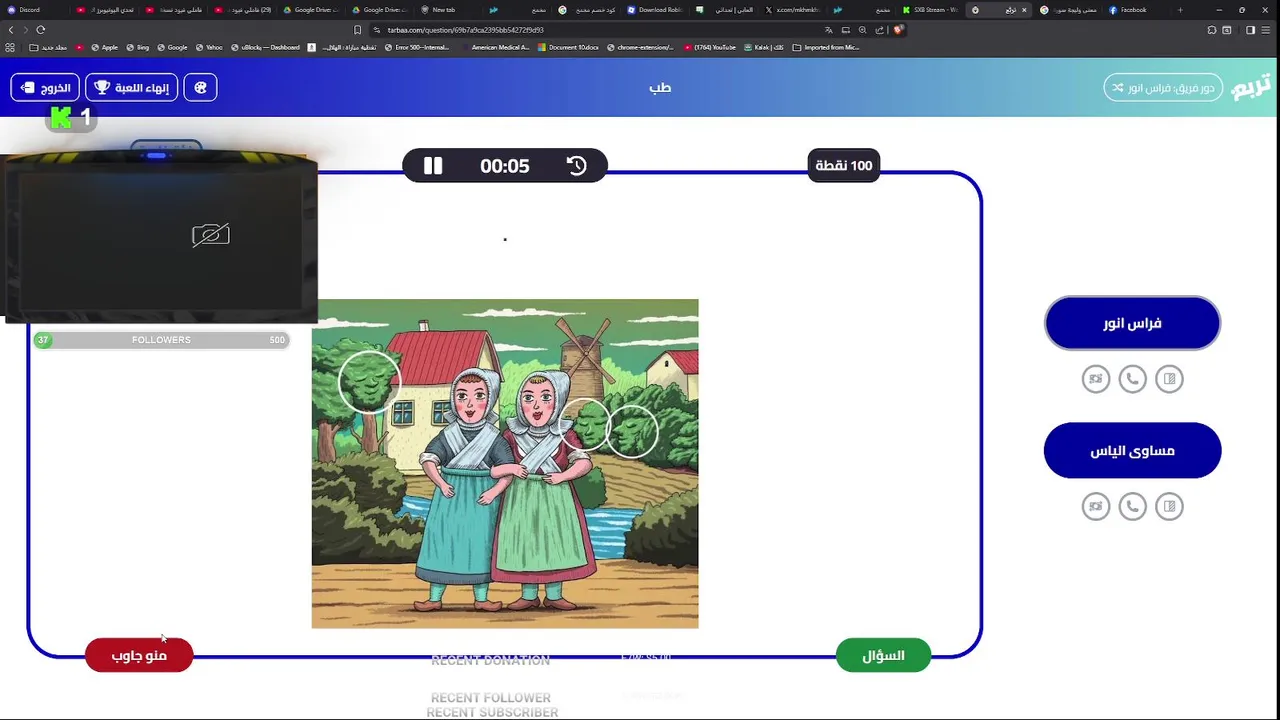Click the share page icon
The width and height of the screenshot is (1280, 720).
click(x=879, y=30)
